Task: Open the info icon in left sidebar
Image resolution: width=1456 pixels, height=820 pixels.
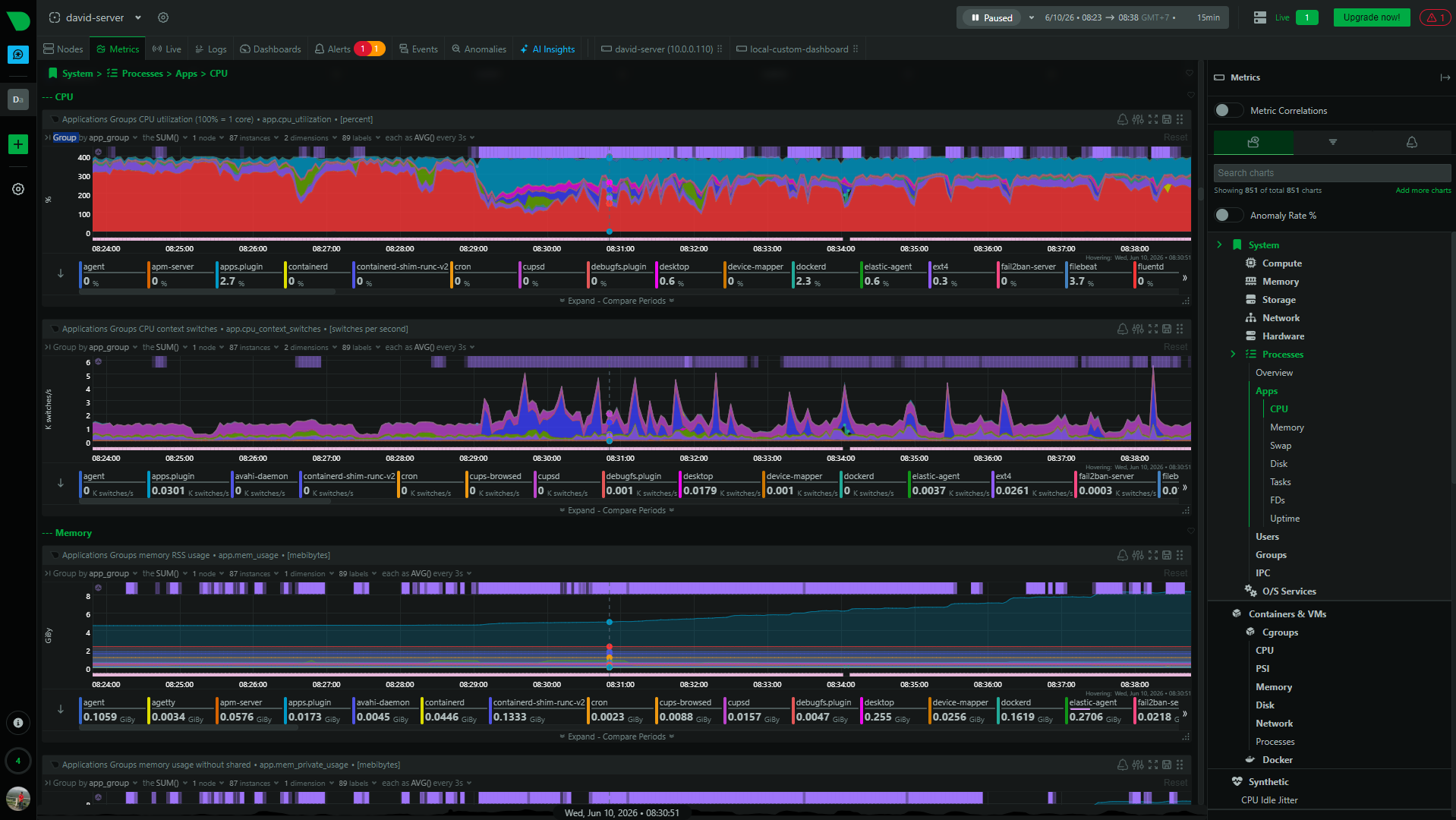Action: coord(18,723)
